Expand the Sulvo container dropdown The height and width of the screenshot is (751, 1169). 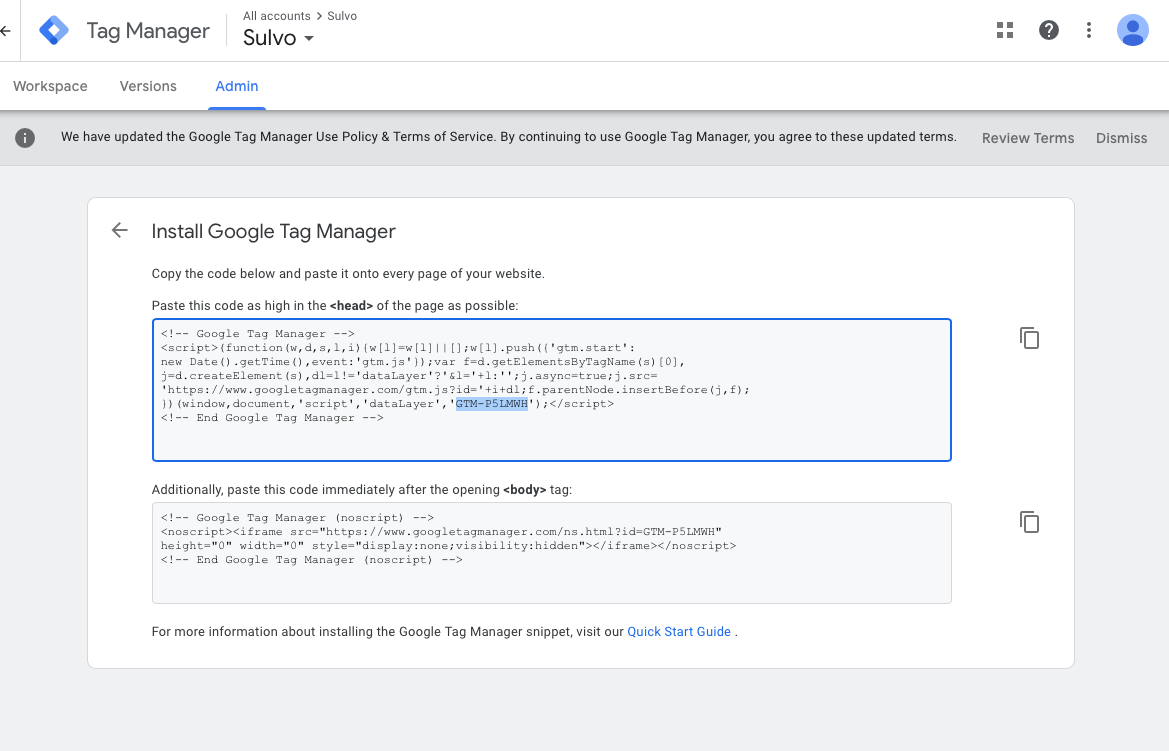278,38
